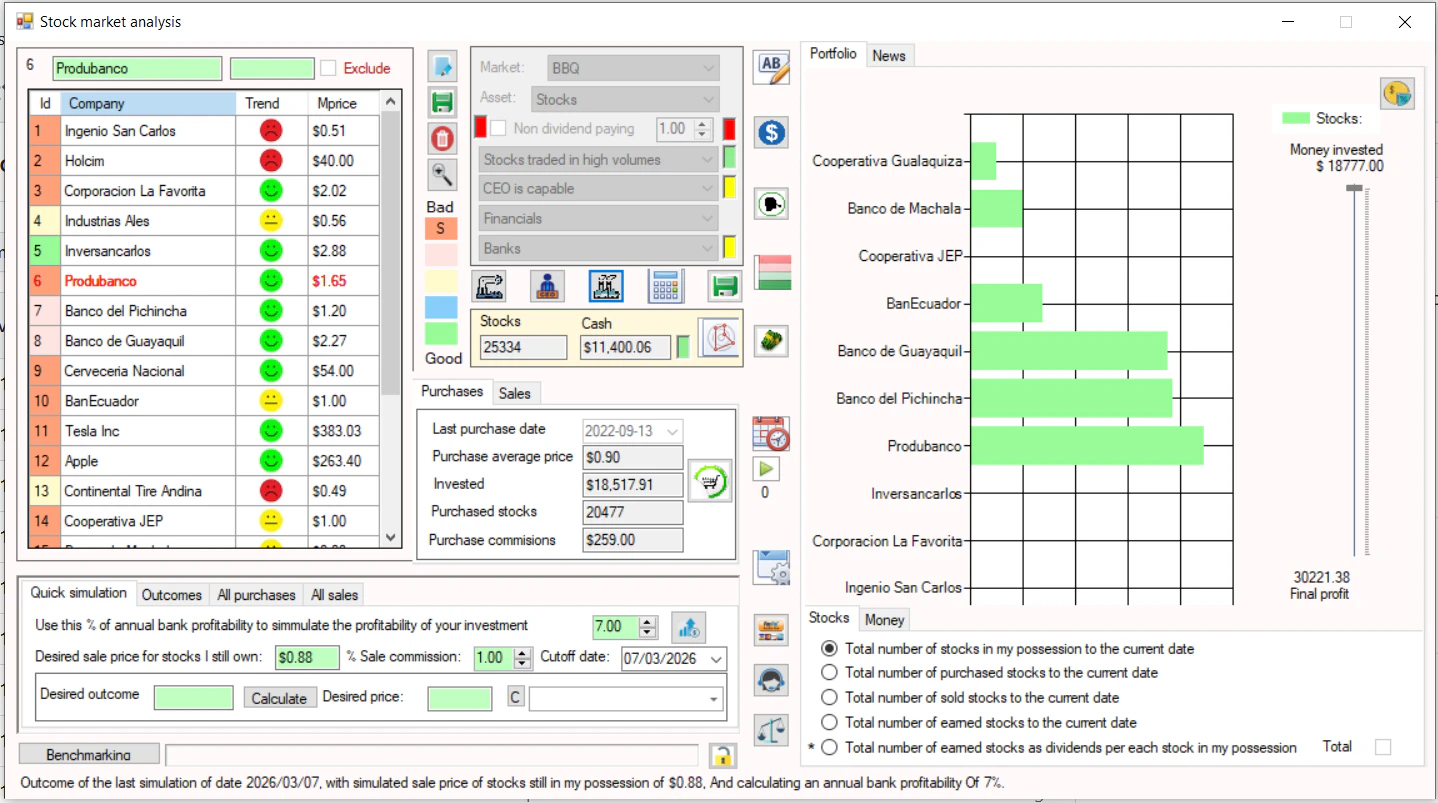Open the Financials dropdown
Image resolution: width=1438 pixels, height=803 pixels.
pyautogui.click(x=597, y=218)
